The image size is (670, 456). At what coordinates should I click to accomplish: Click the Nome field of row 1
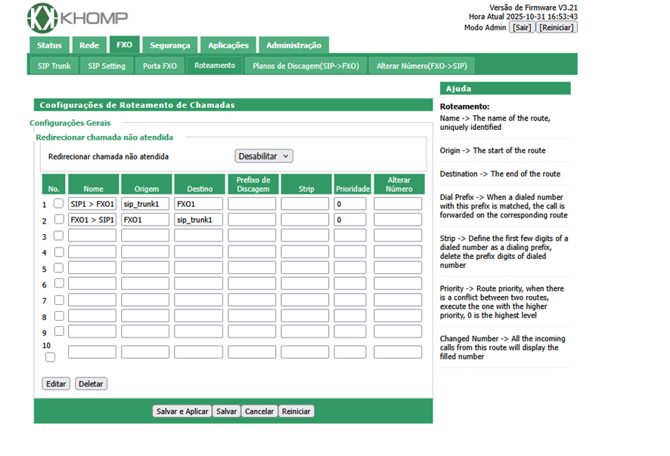coord(92,204)
